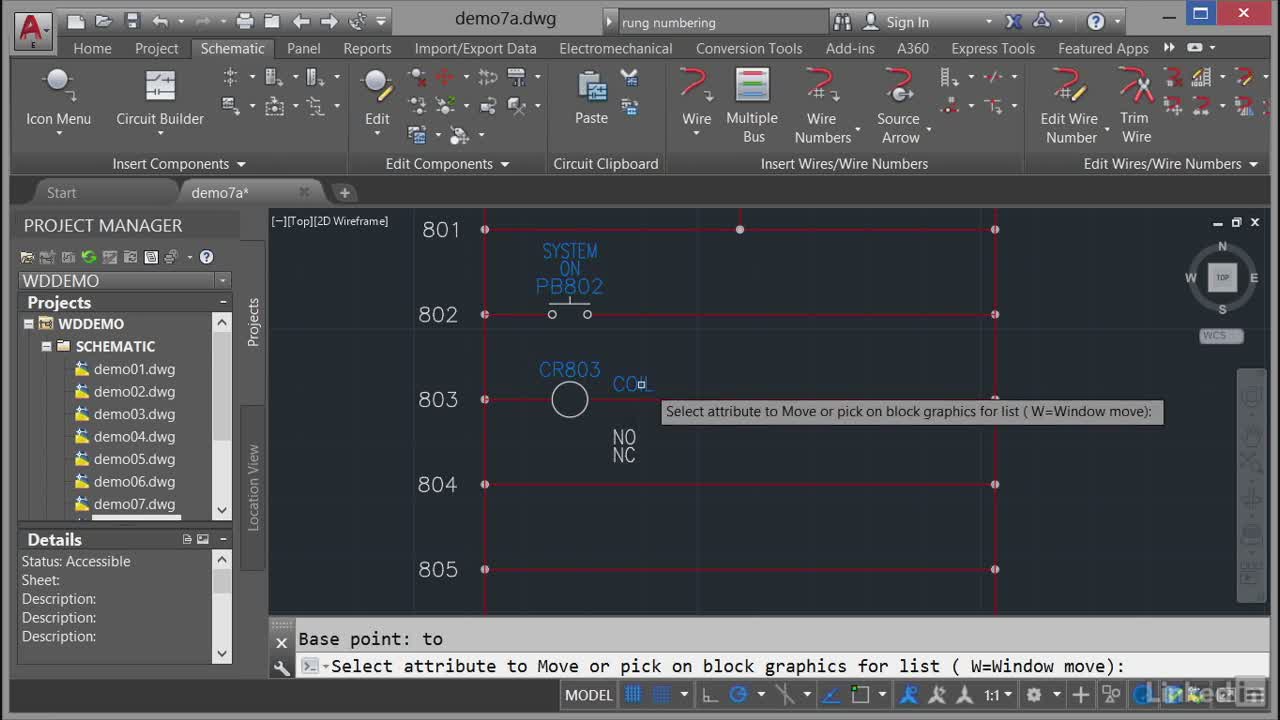This screenshot has height=720, width=1280.
Task: Add a new drawing tab with plus
Action: (344, 193)
